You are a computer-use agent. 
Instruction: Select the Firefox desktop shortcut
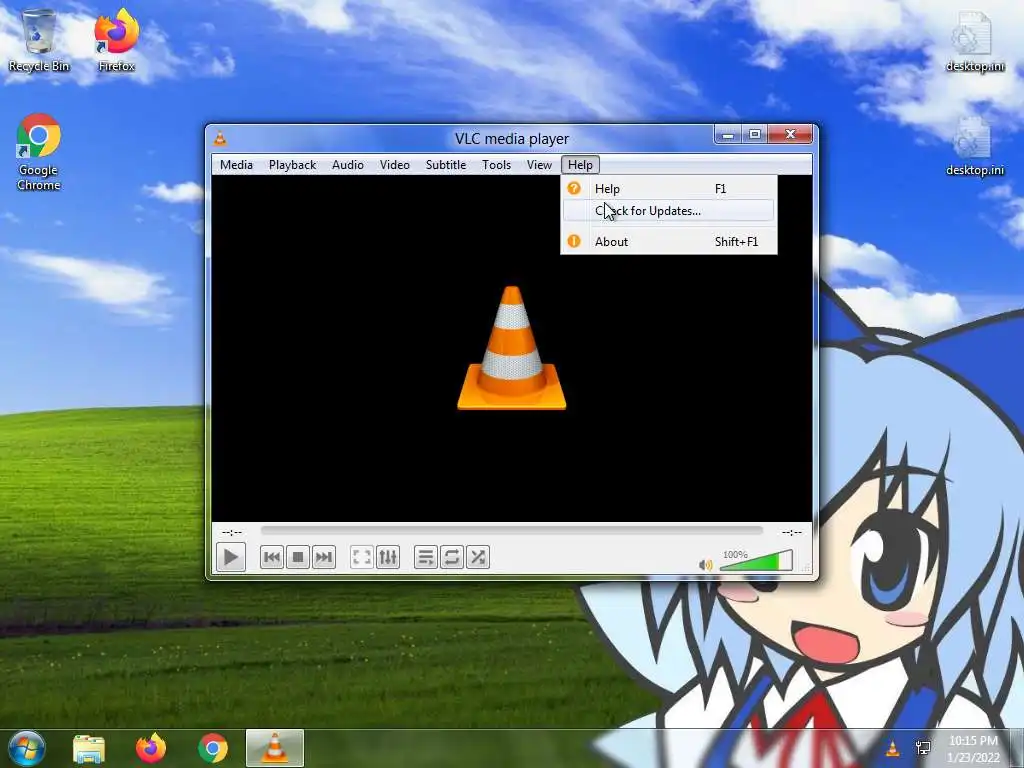pos(116,40)
